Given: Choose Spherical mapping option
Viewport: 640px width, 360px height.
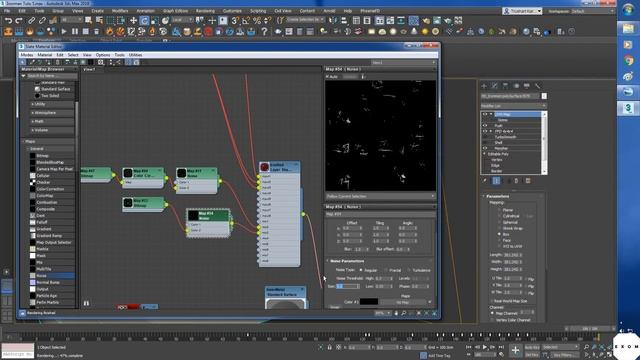Looking at the screenshot, I should (x=499, y=222).
